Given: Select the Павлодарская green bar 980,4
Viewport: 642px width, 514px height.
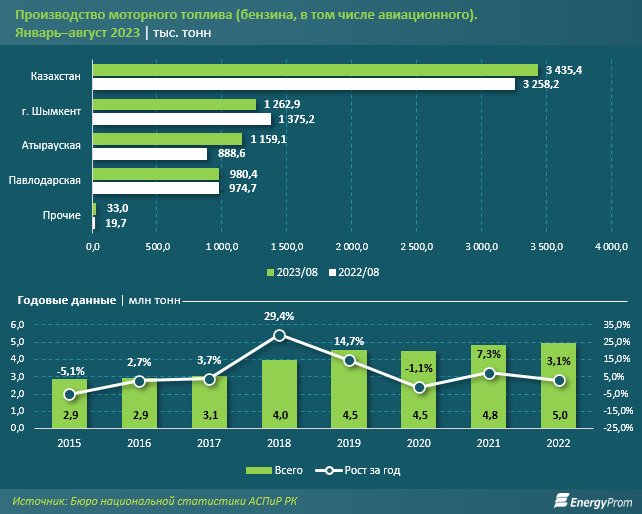Looking at the screenshot, I should pyautogui.click(x=156, y=174).
